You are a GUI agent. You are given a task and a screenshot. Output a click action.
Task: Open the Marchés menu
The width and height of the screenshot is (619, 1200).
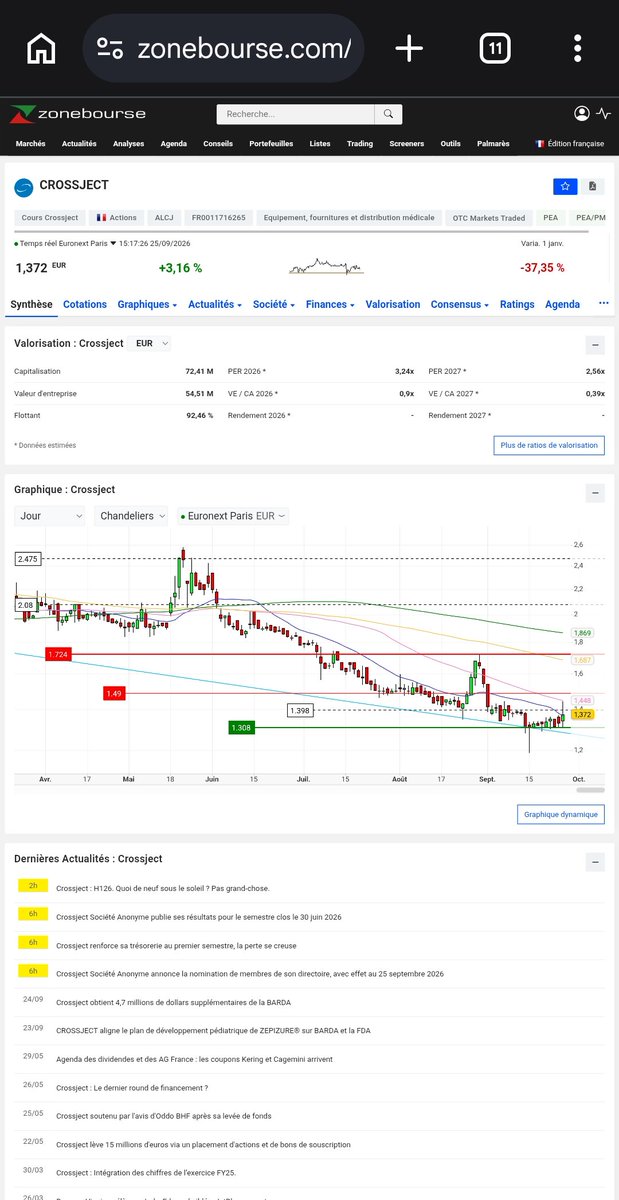click(x=31, y=143)
